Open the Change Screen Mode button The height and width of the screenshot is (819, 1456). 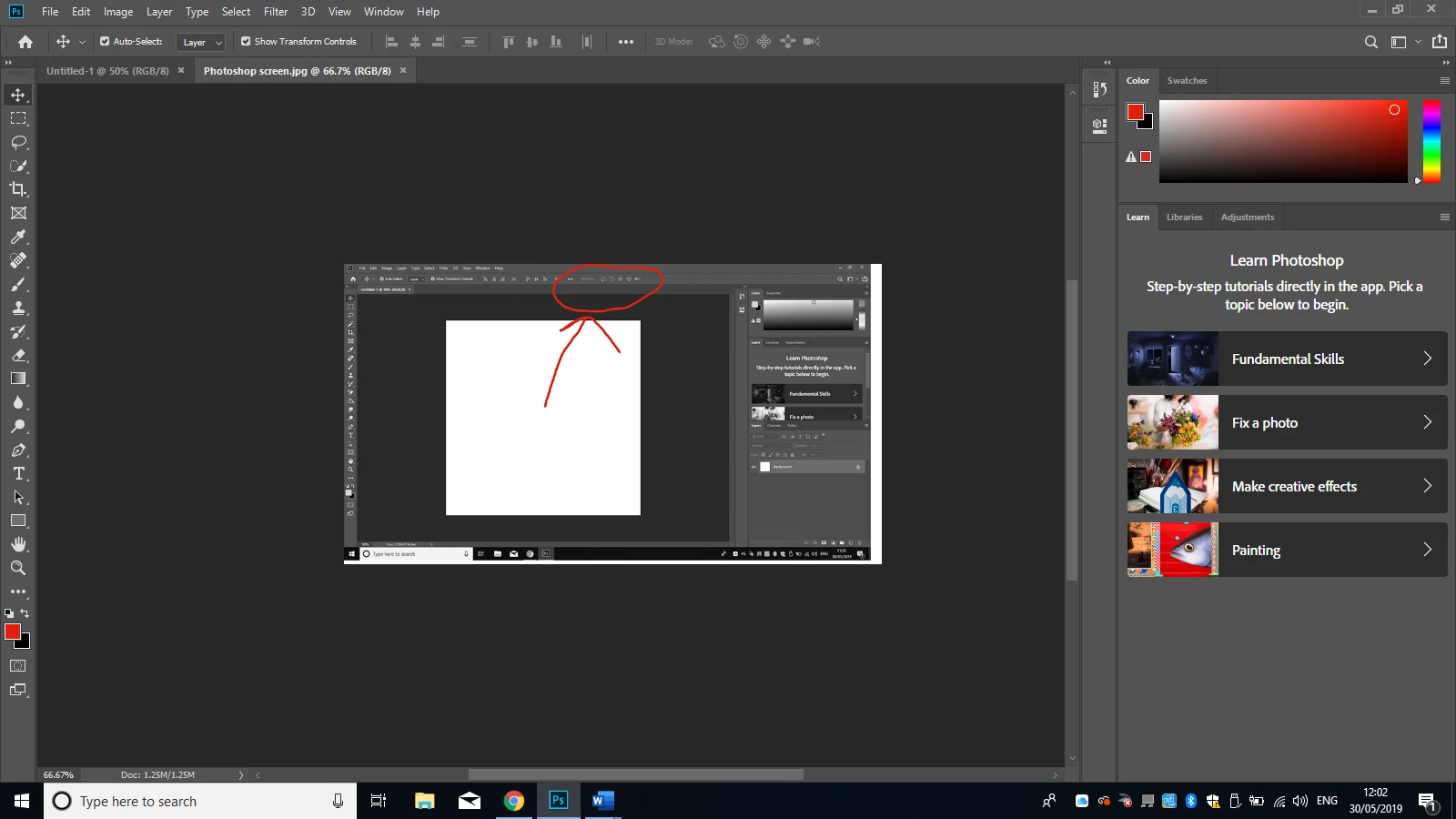(18, 690)
